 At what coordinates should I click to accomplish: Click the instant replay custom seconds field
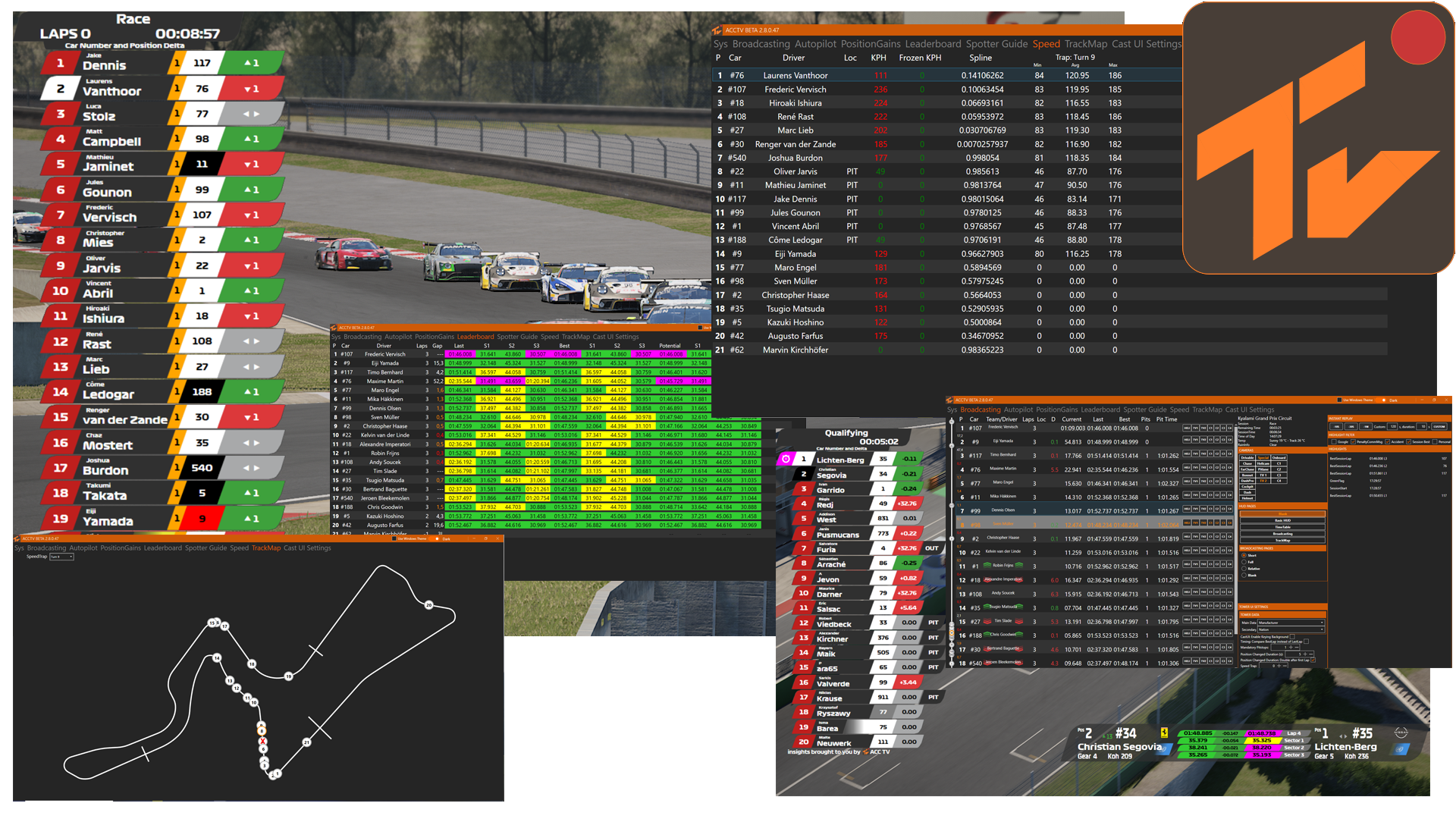[x=1393, y=426]
